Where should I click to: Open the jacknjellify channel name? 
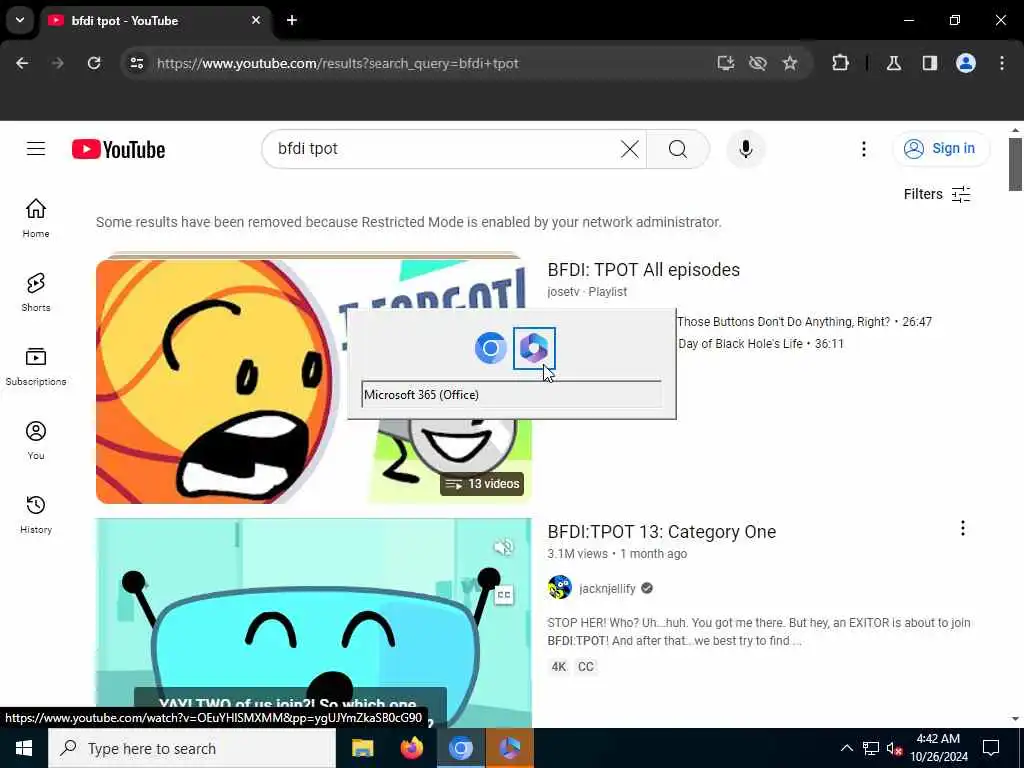coord(607,588)
